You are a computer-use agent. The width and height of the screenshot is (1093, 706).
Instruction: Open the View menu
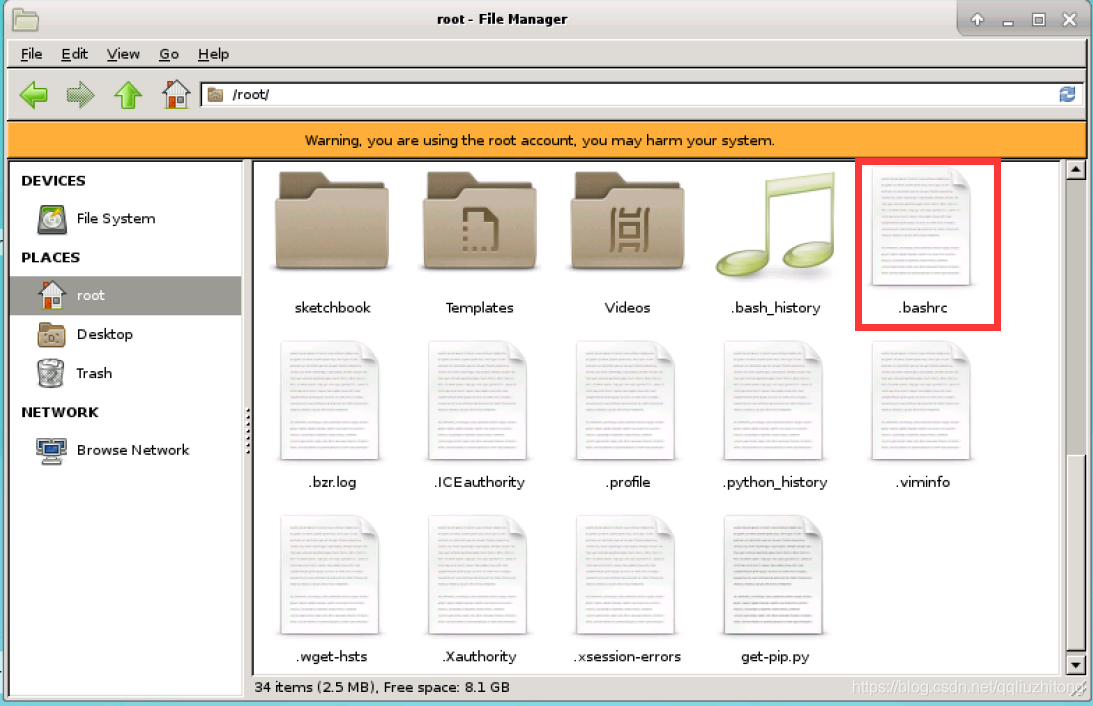pos(123,54)
